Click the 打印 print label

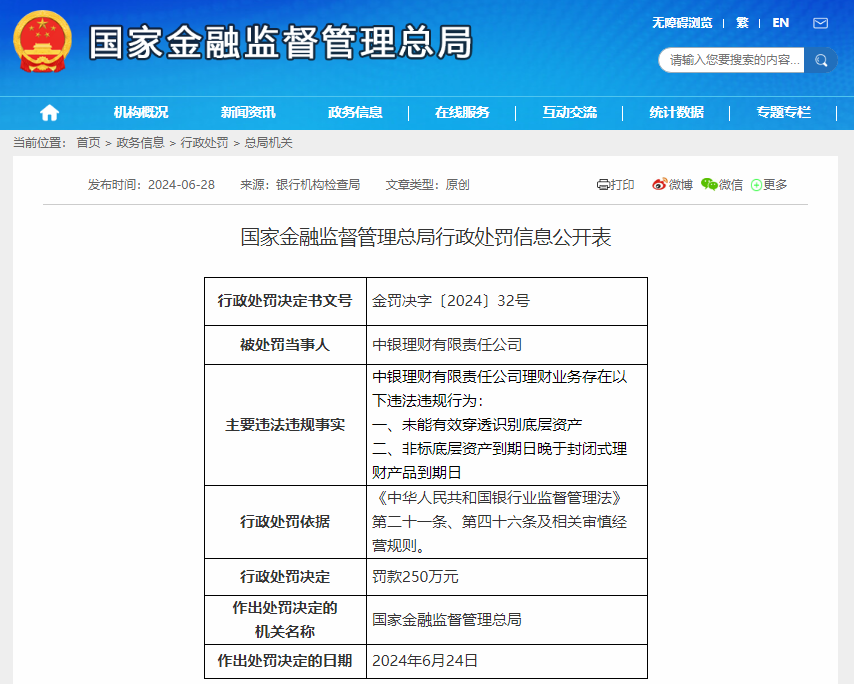pos(622,185)
